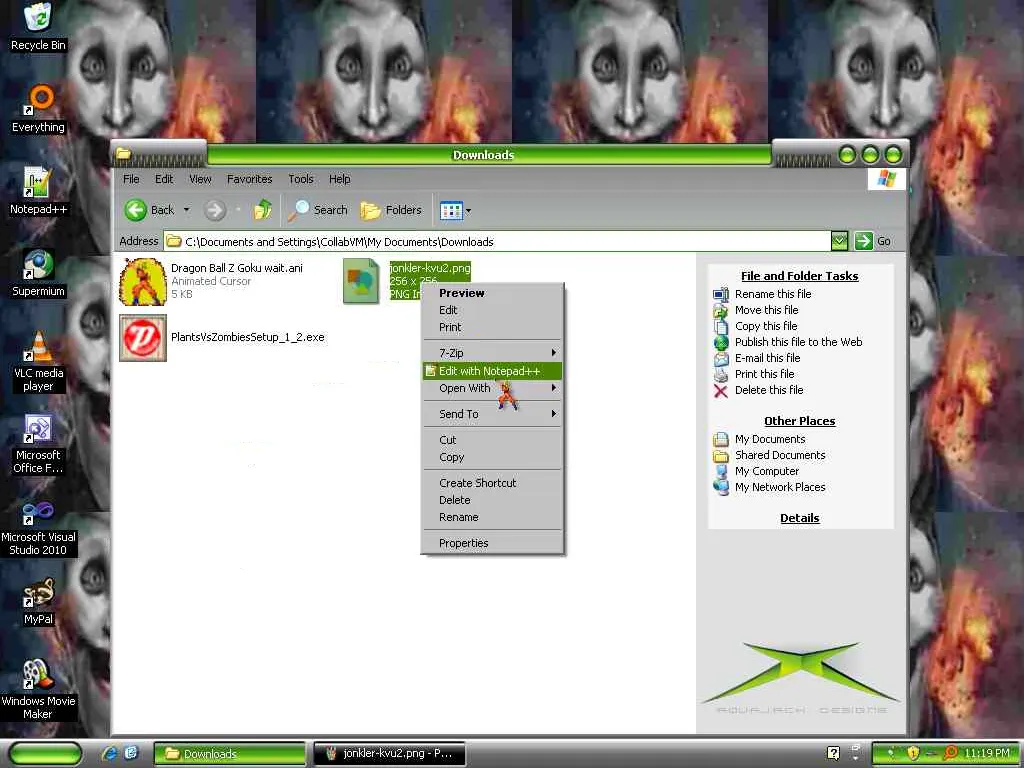Select Edit with Notepad++ menu entry
The image size is (1024, 768).
coord(492,371)
